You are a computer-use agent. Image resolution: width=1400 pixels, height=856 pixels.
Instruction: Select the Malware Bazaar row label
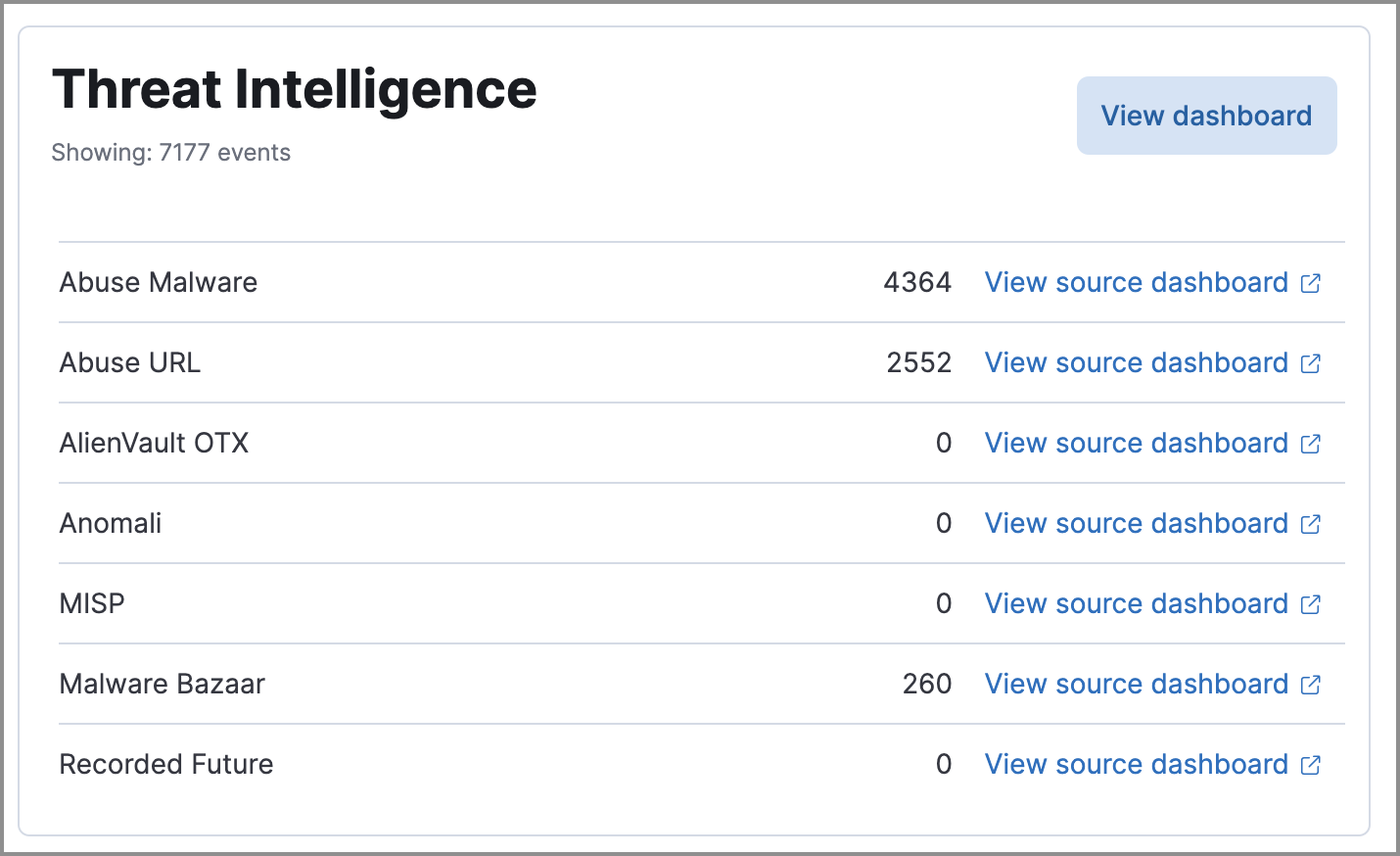pyautogui.click(x=163, y=685)
